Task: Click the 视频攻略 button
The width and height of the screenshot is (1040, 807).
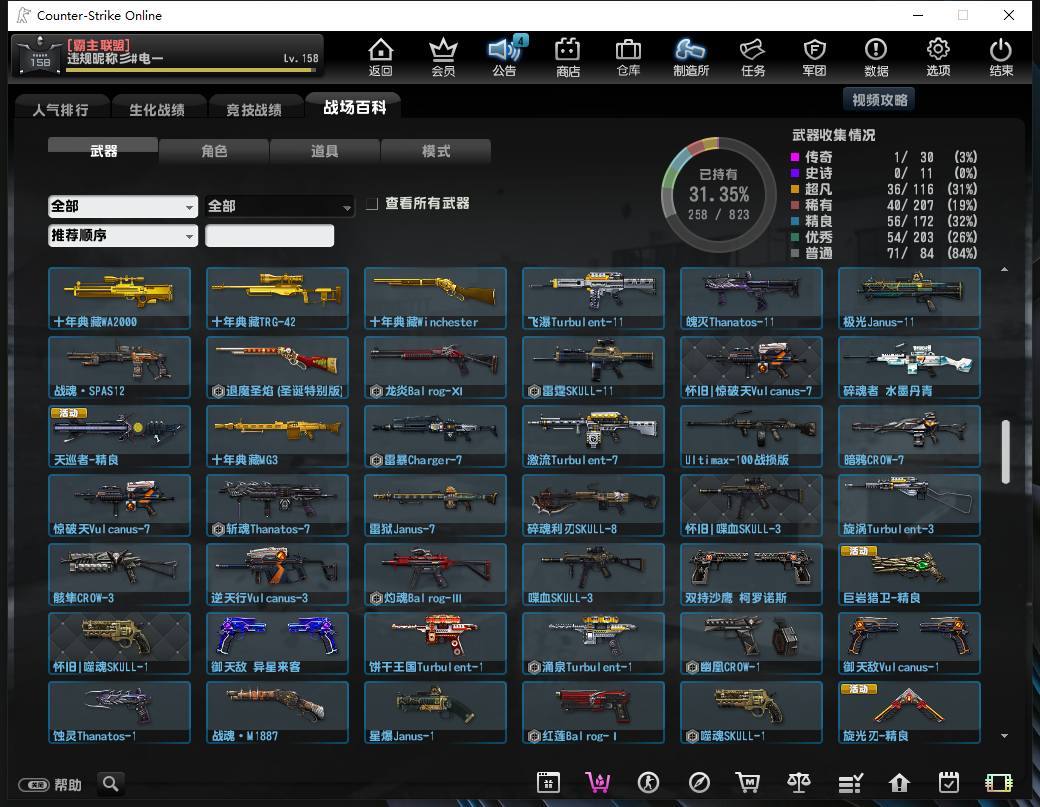Action: point(879,100)
